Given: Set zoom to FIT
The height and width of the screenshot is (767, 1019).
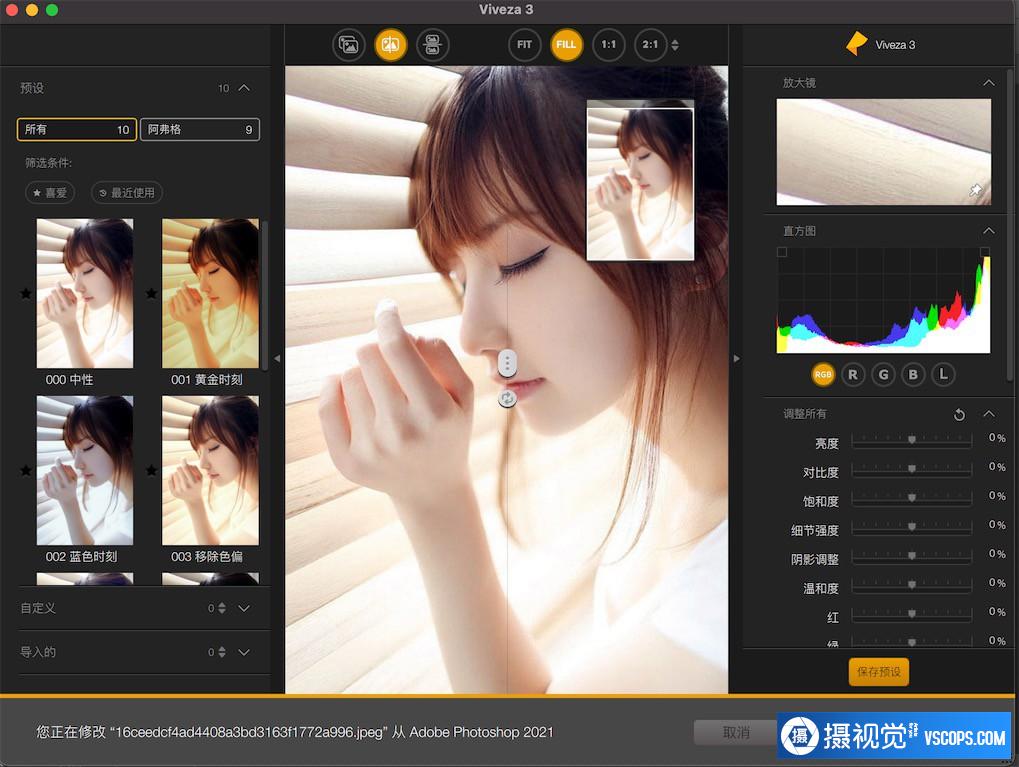Looking at the screenshot, I should click(x=524, y=45).
